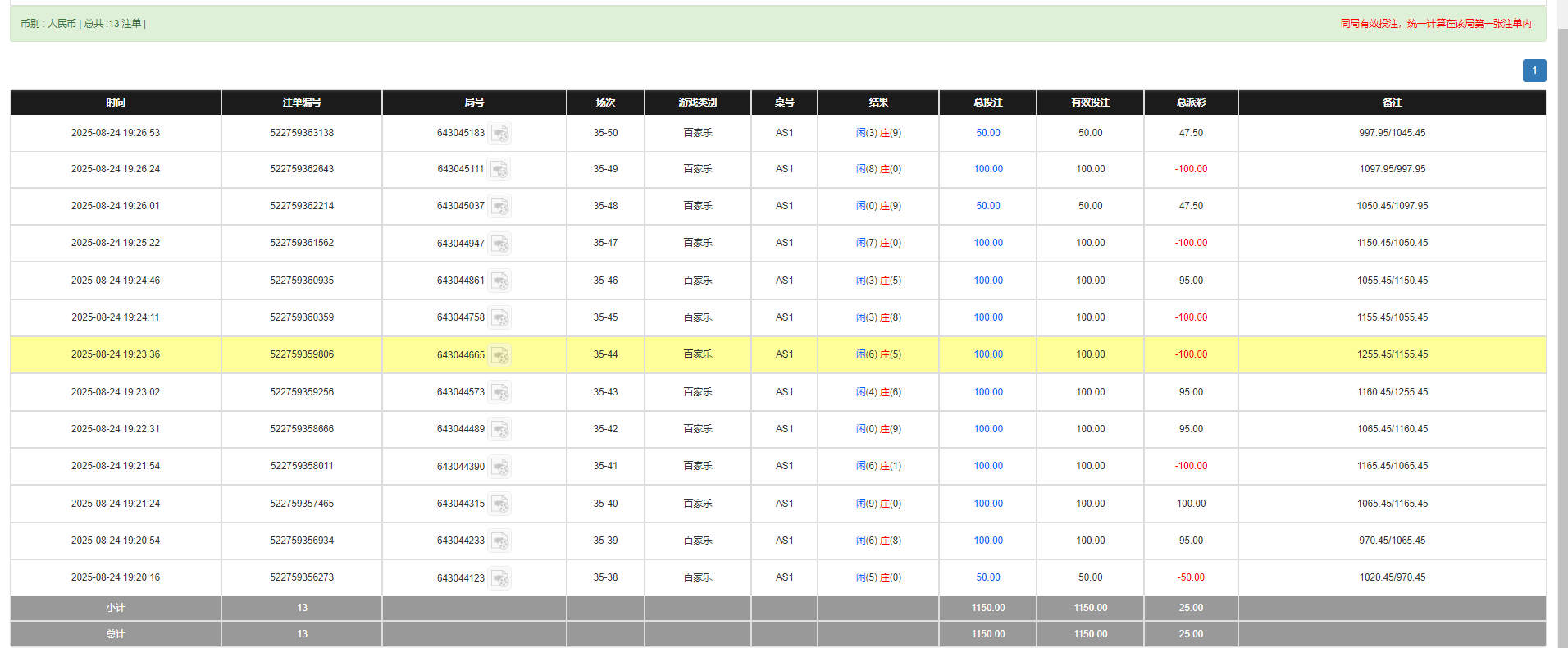Open replay icon beside round 643044233

(x=499, y=541)
